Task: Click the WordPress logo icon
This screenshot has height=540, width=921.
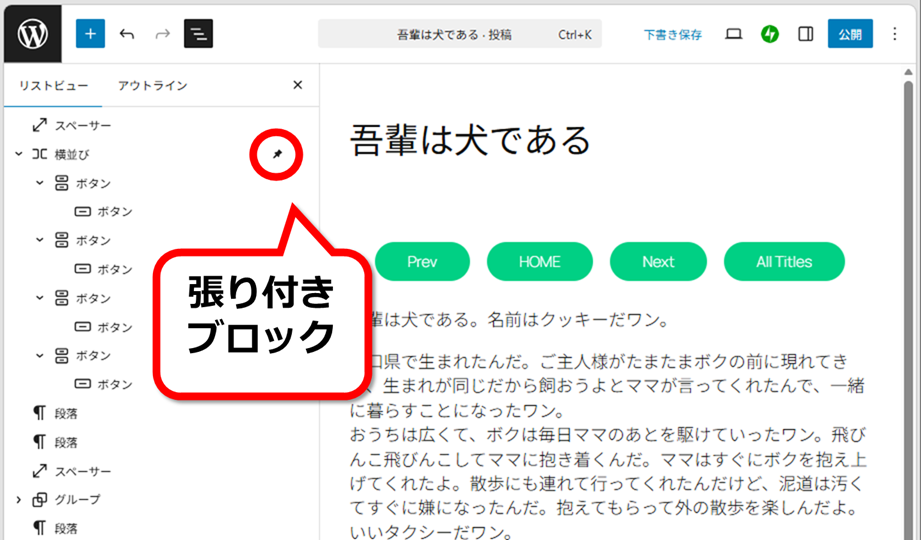Action: pyautogui.click(x=32, y=33)
